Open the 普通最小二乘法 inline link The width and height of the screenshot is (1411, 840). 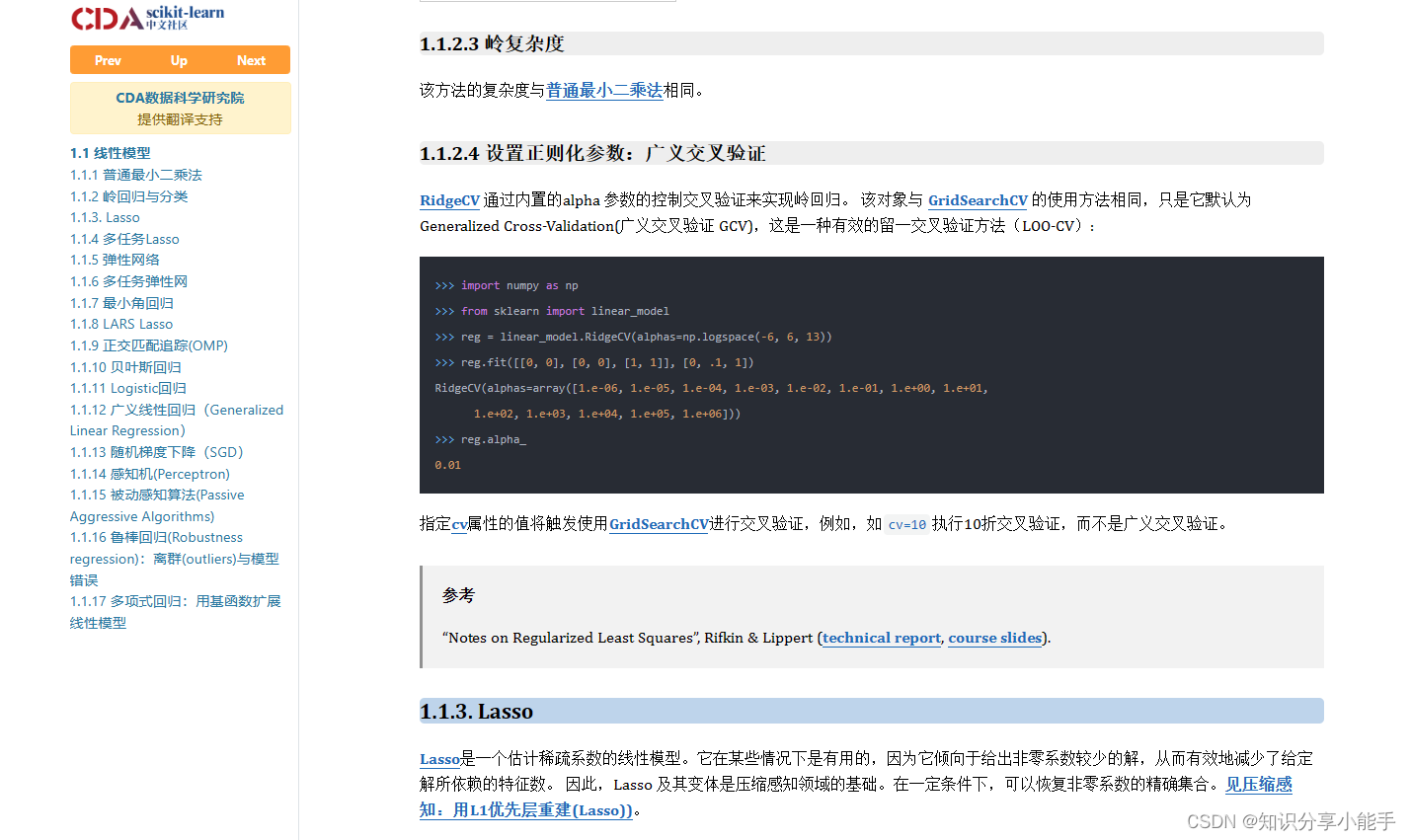tap(603, 90)
